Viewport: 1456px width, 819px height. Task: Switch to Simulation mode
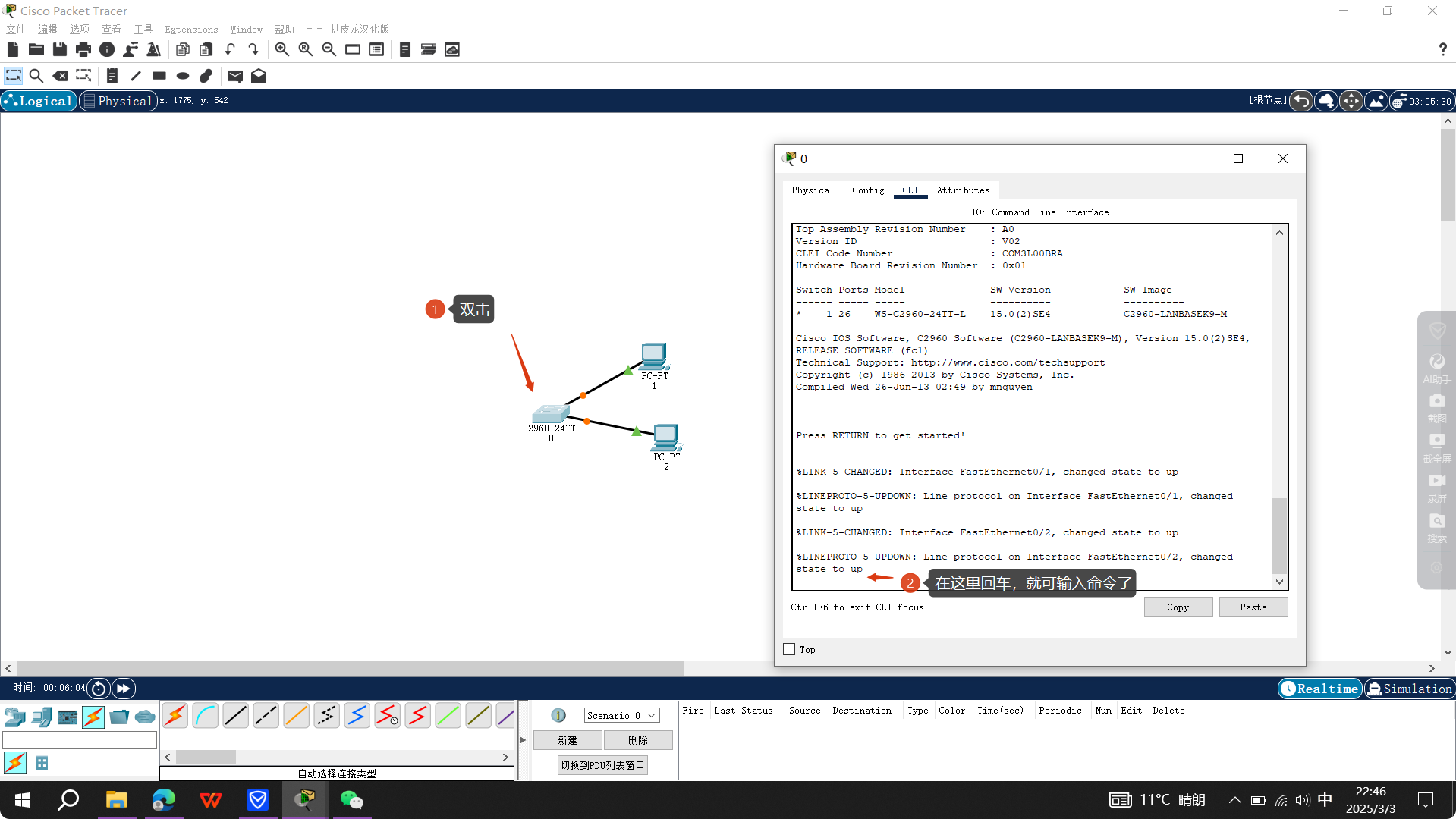[x=1409, y=689]
